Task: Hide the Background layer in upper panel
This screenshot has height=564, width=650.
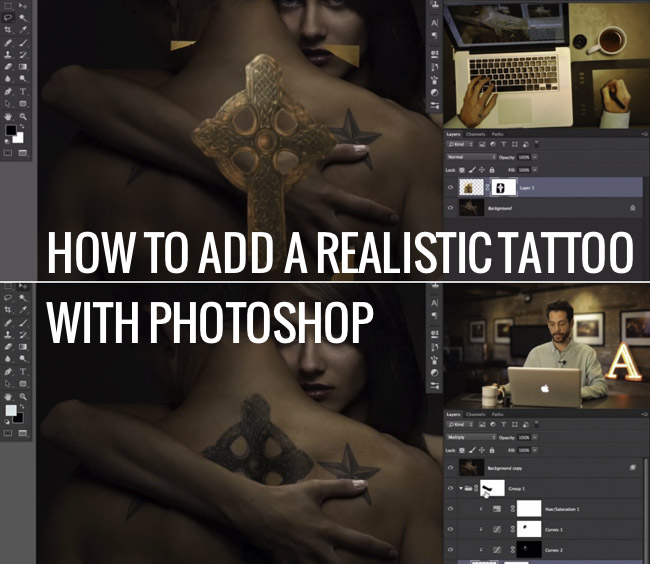Action: coord(451,208)
